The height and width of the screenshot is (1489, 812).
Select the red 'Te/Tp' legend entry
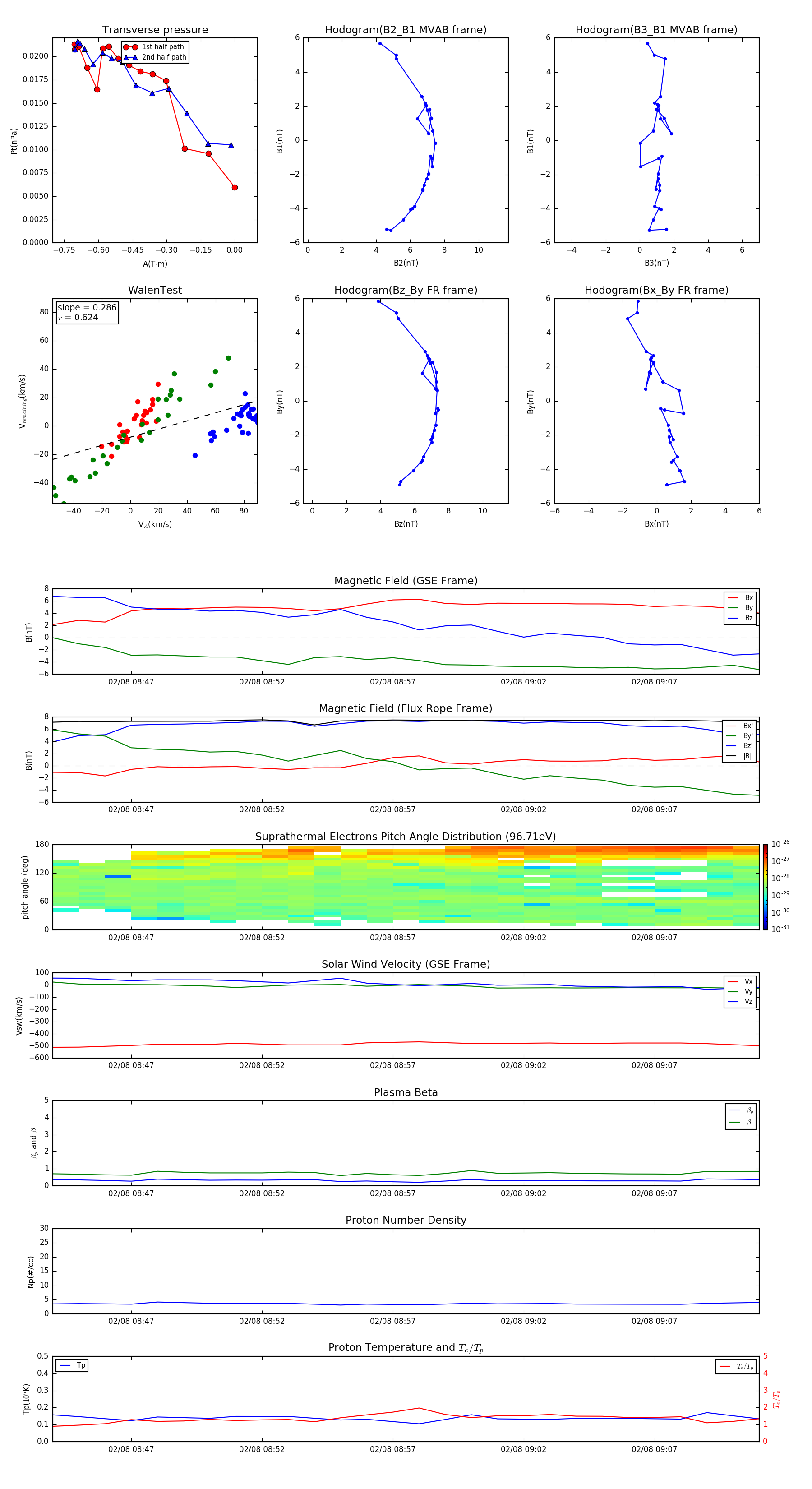pos(737,1366)
